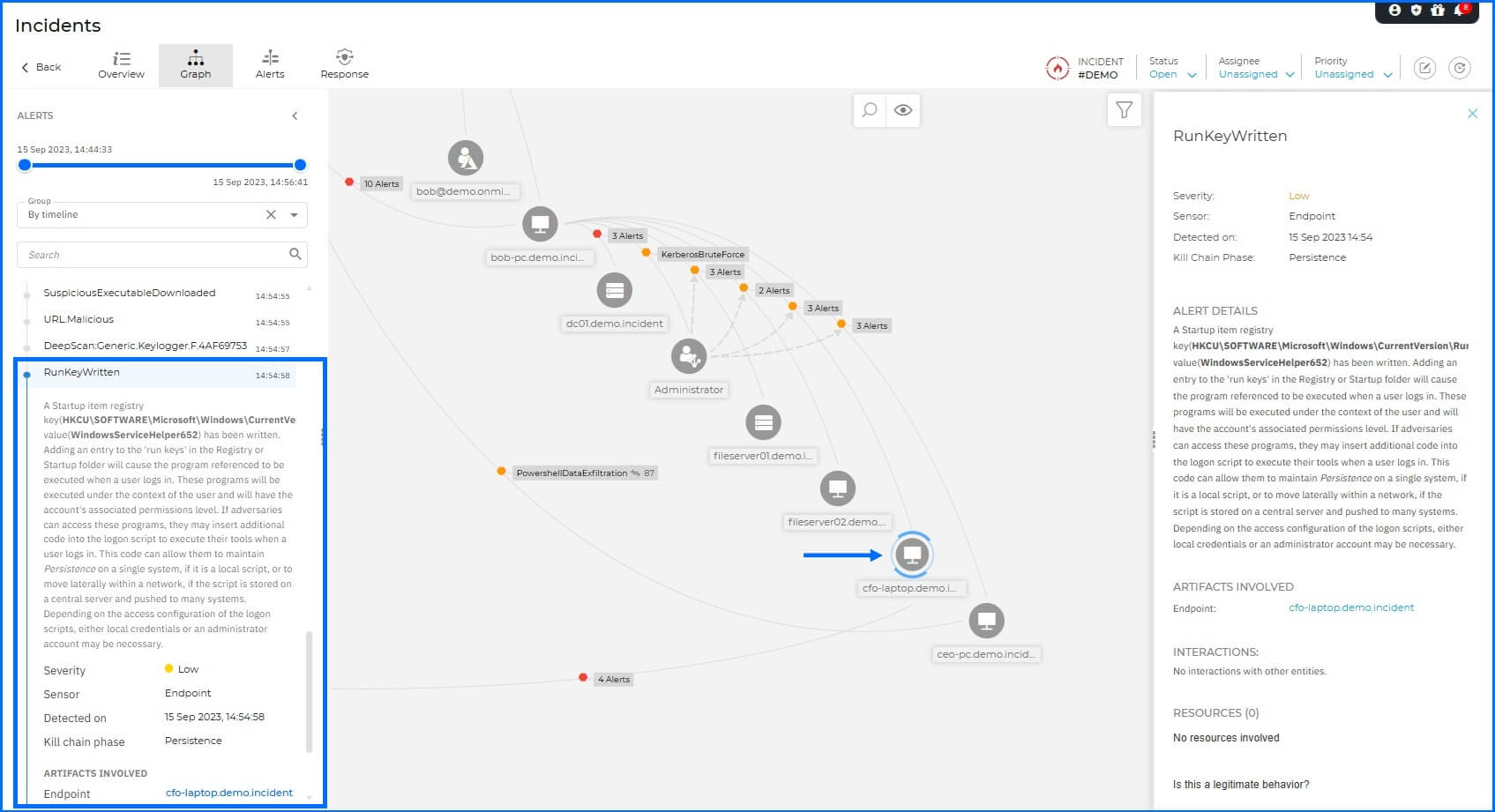1495x812 pixels.
Task: Open the Overview view of the incident
Action: 121,64
